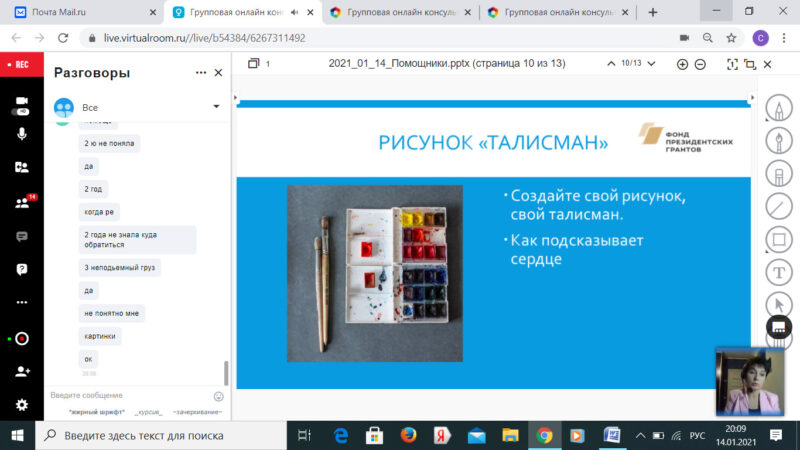The height and width of the screenshot is (450, 800).
Task: Switch the РУС input language
Action: [x=697, y=436]
